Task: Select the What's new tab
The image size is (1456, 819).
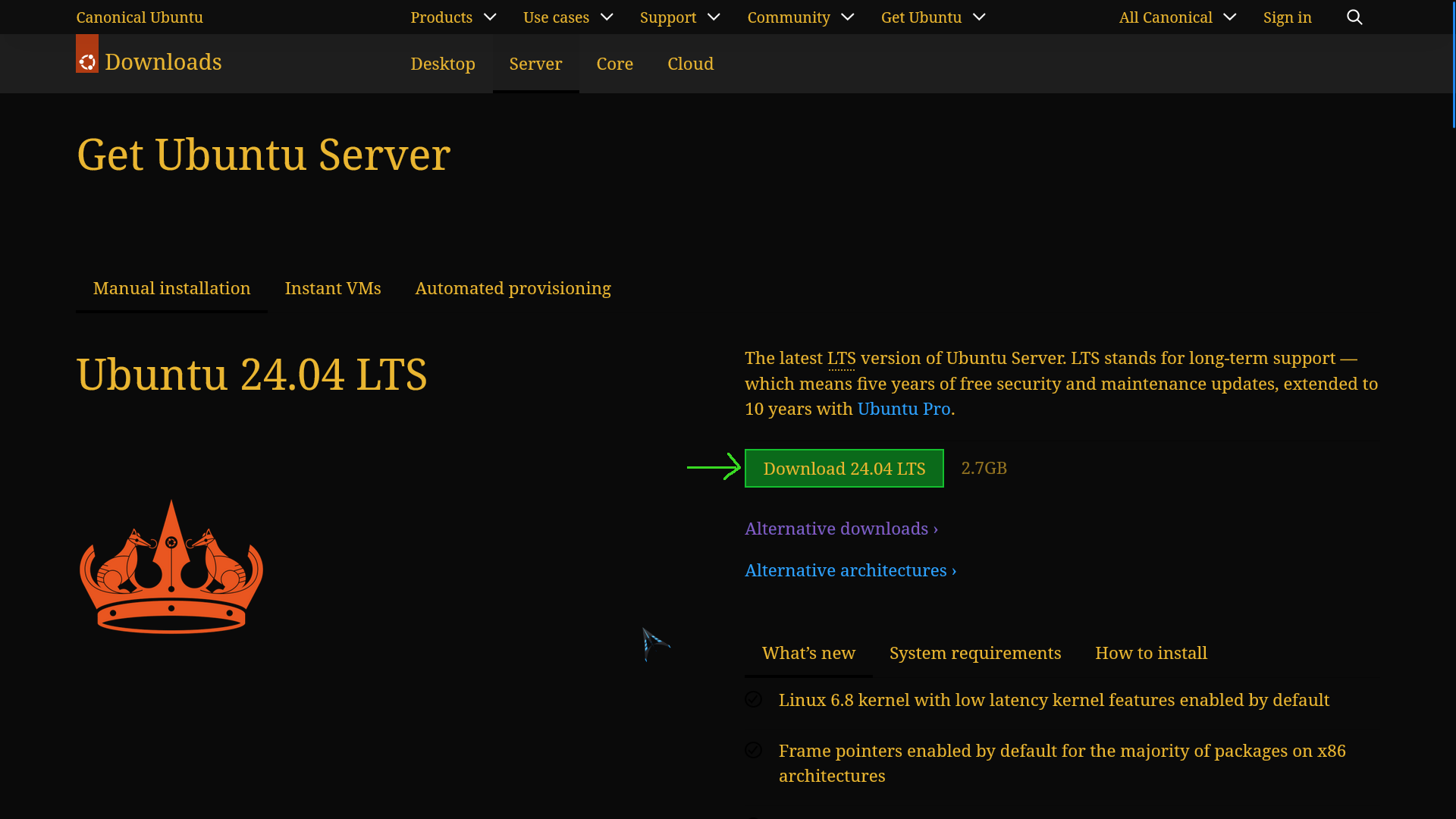Action: (808, 653)
